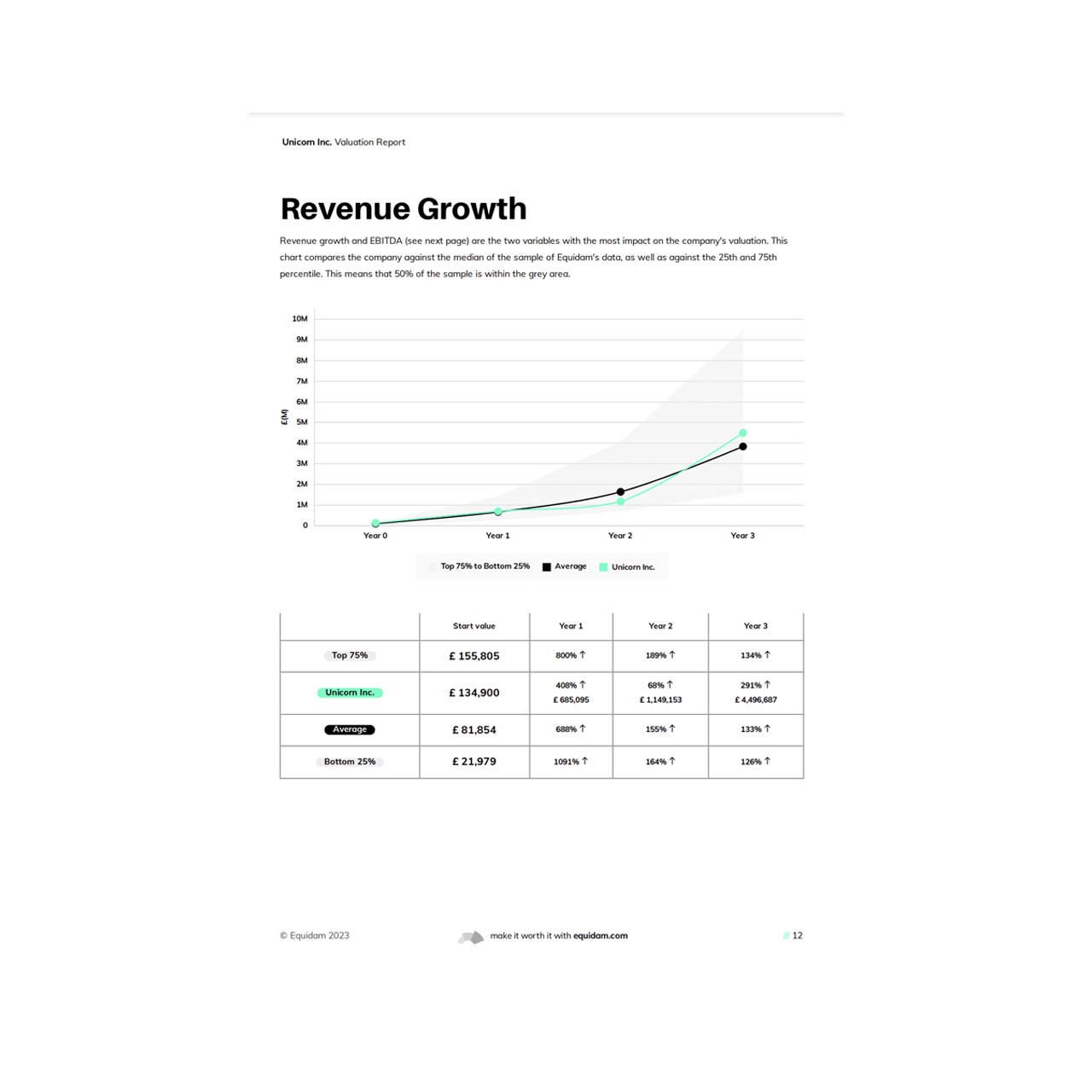Click the '8M' y-axis label
1092x1092 pixels.
302,360
